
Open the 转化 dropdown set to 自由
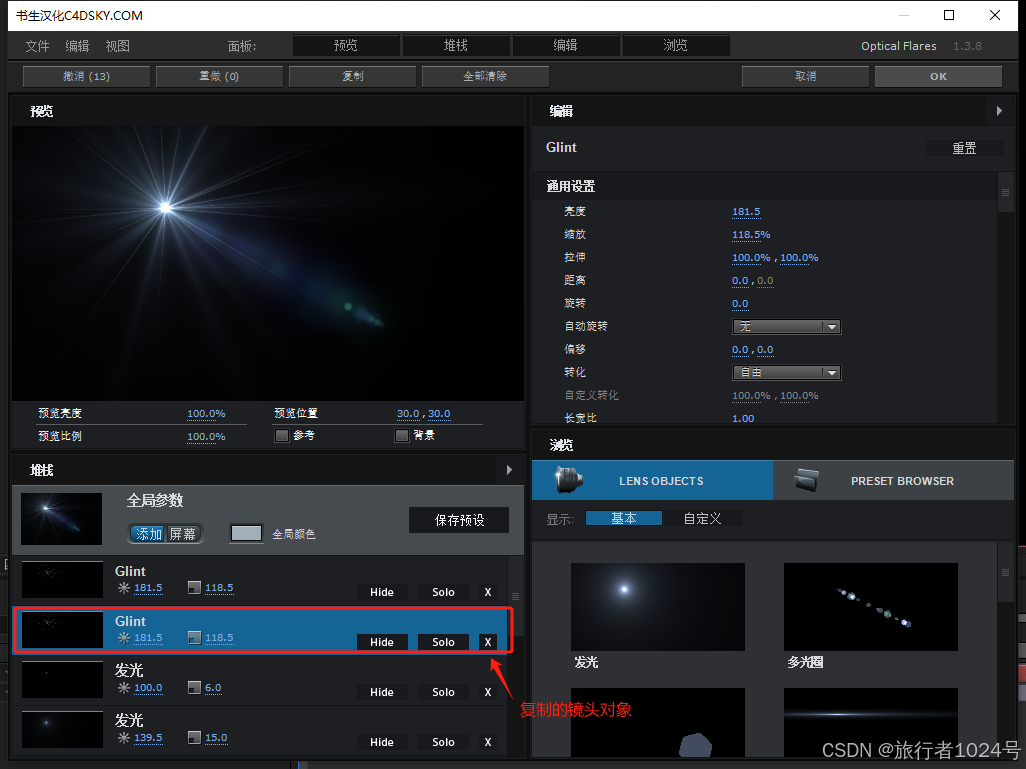click(x=787, y=372)
